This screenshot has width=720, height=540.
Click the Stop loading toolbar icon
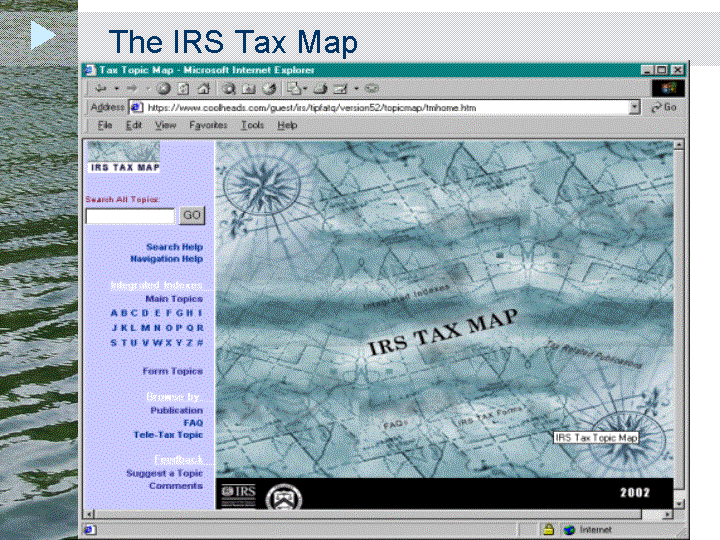(163, 88)
